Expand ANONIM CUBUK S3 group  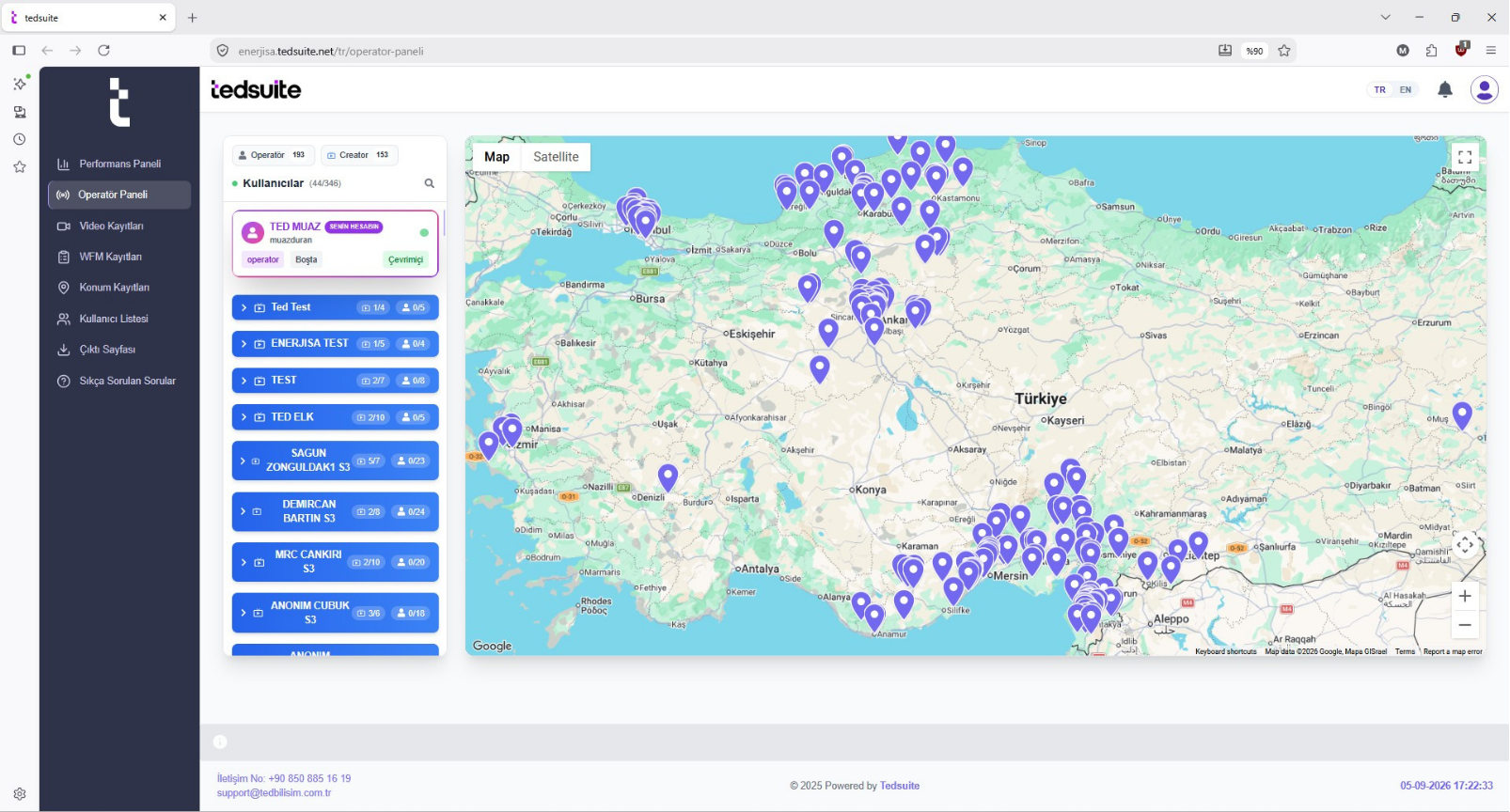click(335, 613)
